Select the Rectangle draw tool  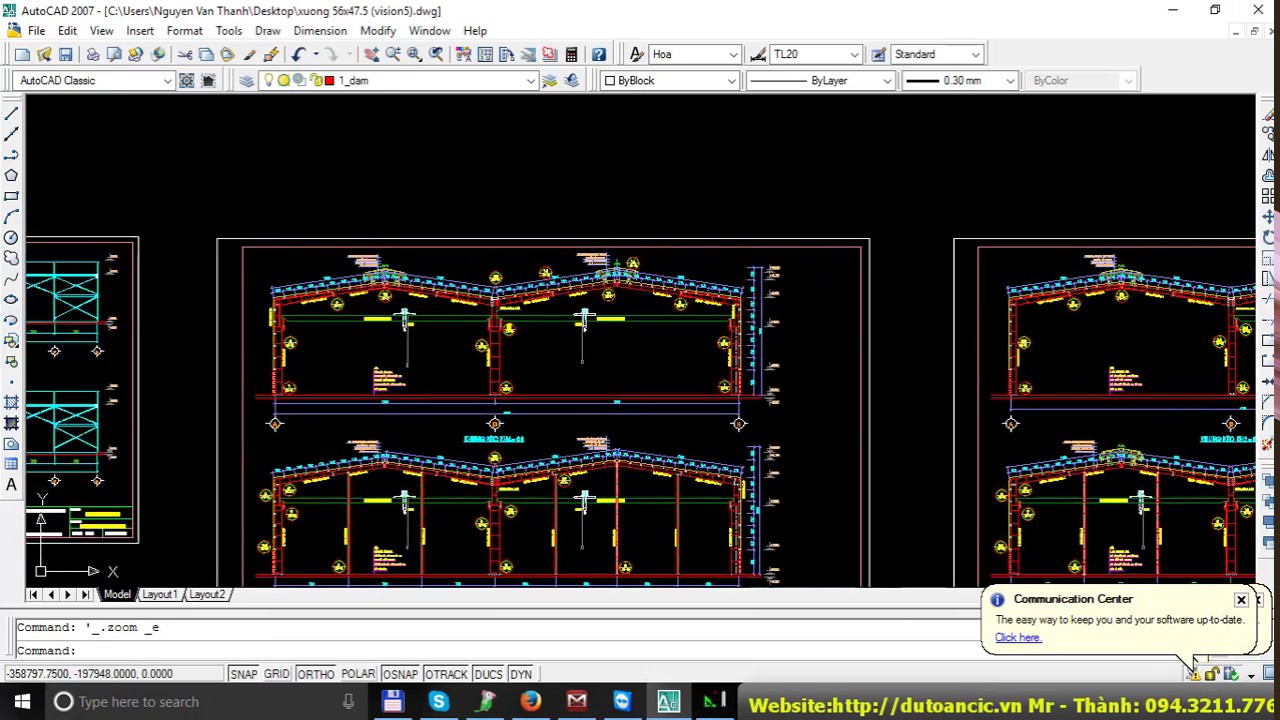point(11,196)
